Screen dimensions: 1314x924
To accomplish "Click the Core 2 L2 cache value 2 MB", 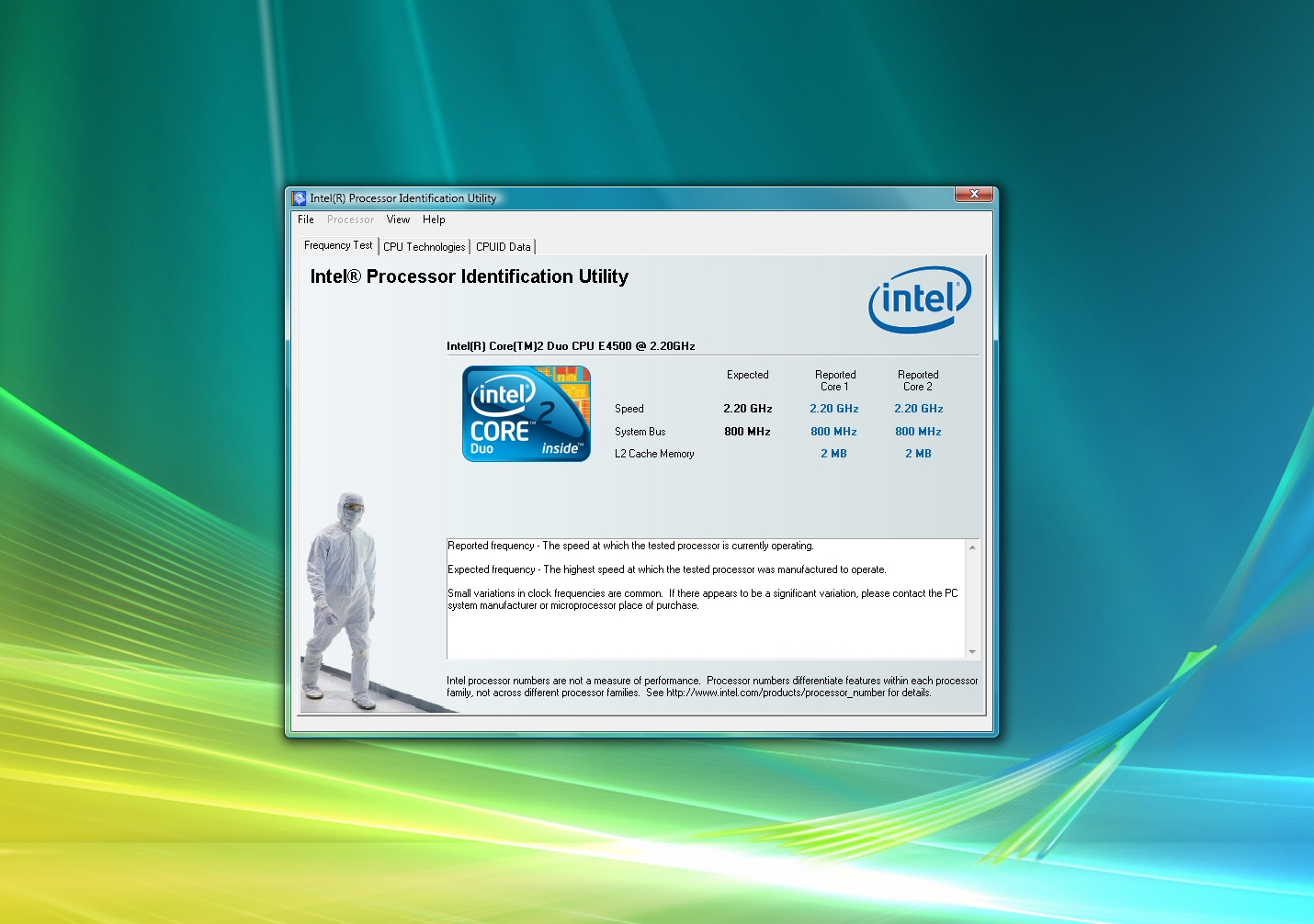I will coord(918,454).
